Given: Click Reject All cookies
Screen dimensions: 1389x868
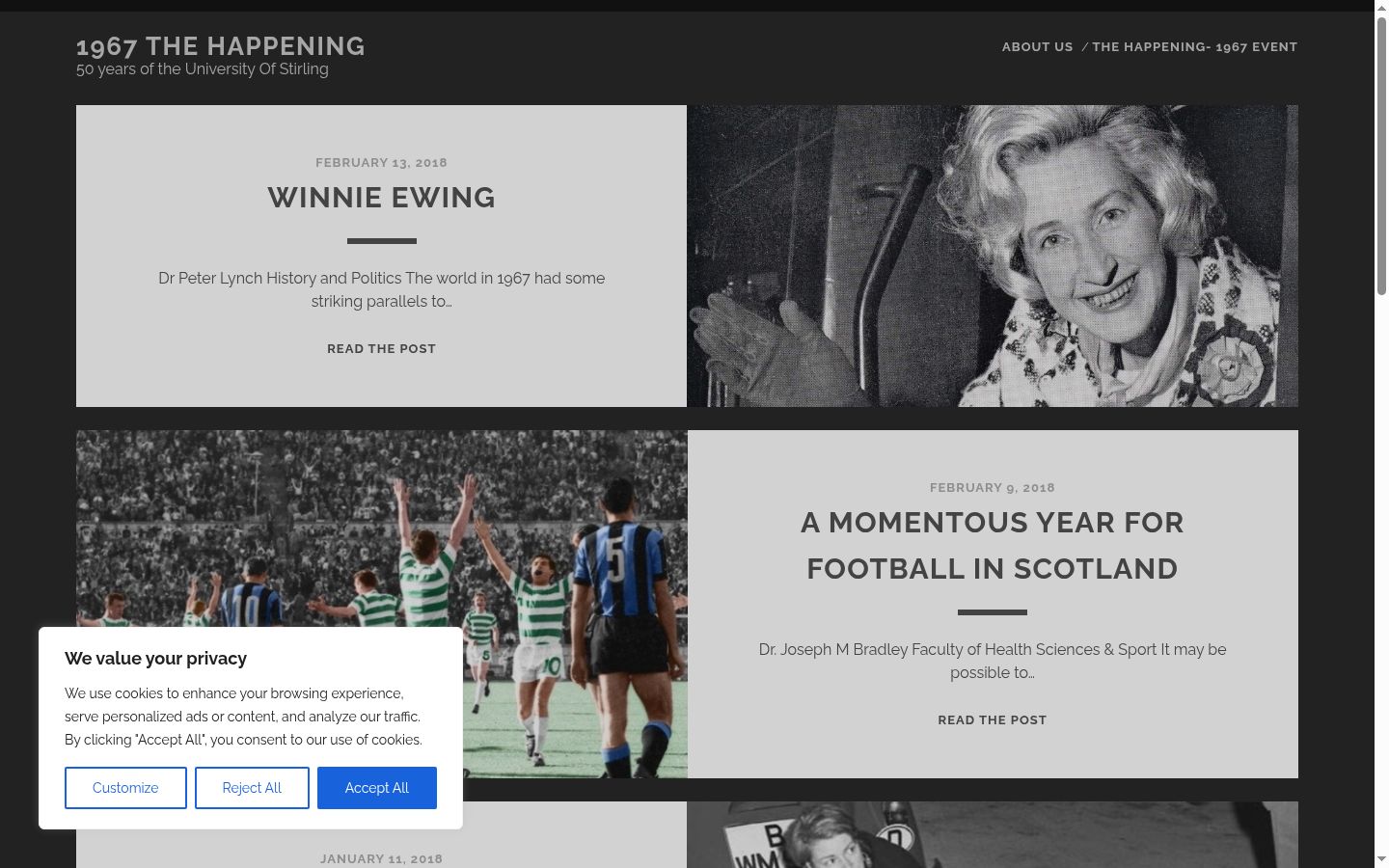Looking at the screenshot, I should pyautogui.click(x=252, y=788).
